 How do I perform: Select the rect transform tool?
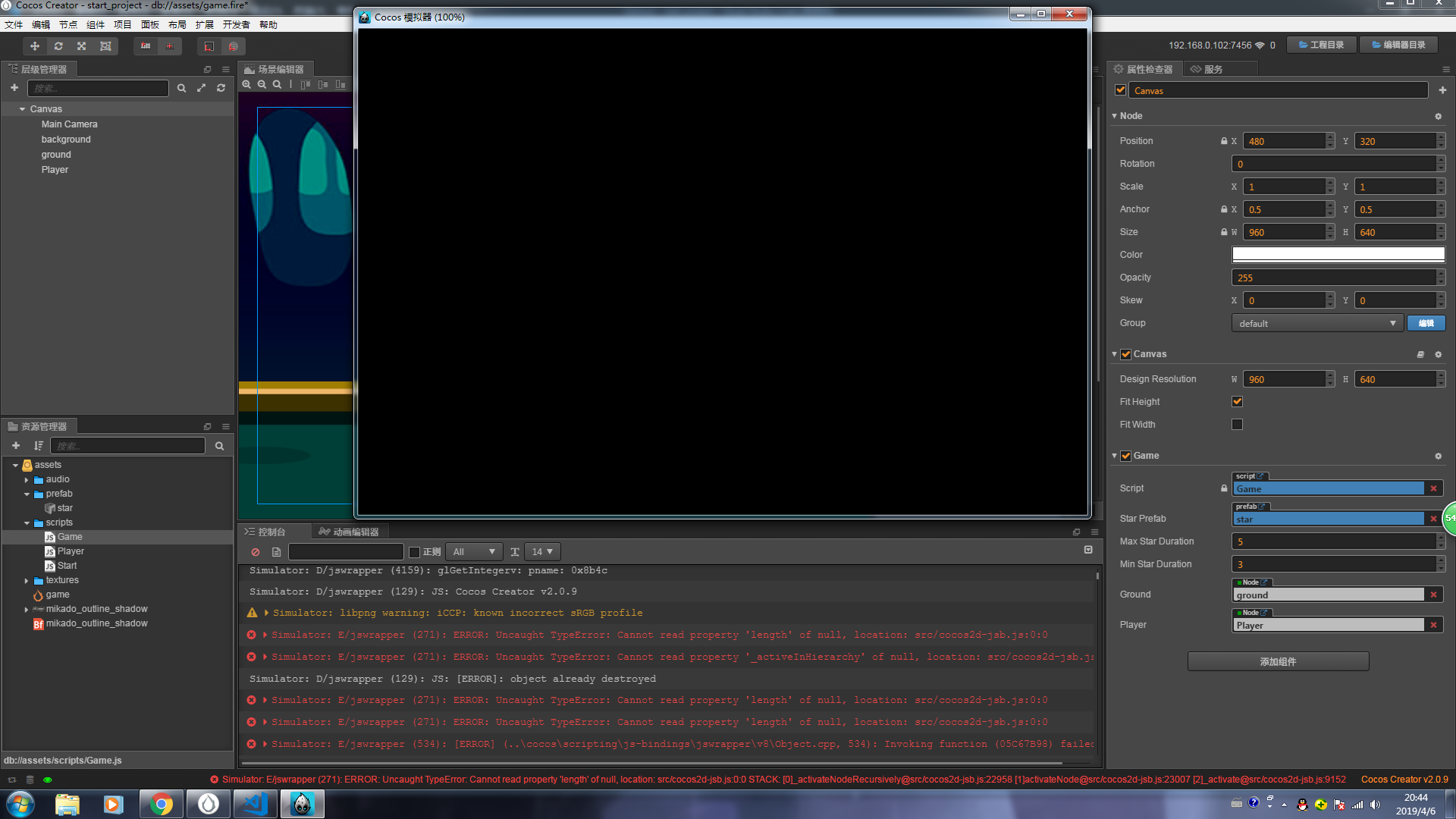click(x=105, y=46)
